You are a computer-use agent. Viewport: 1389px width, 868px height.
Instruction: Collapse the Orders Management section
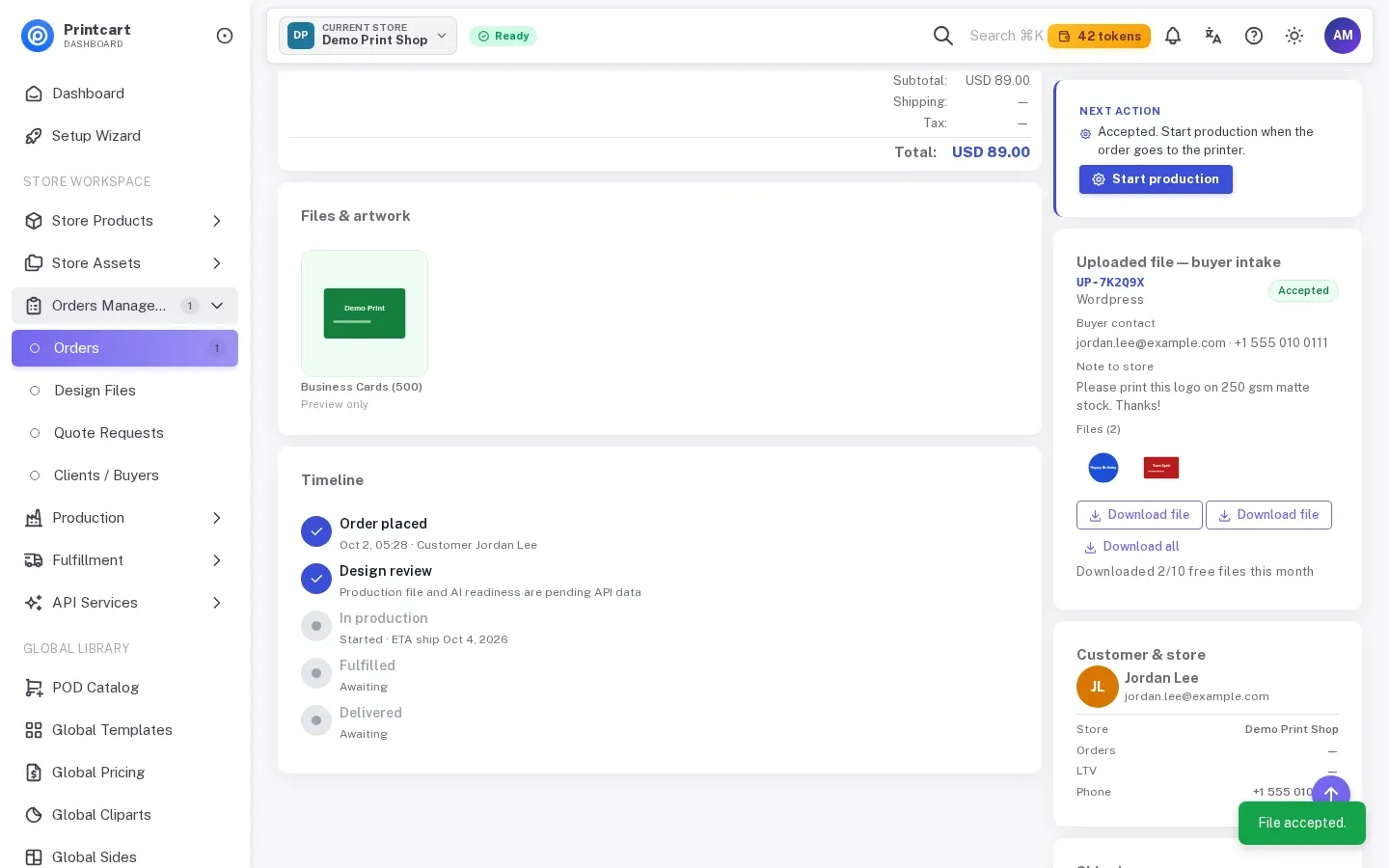124,306
